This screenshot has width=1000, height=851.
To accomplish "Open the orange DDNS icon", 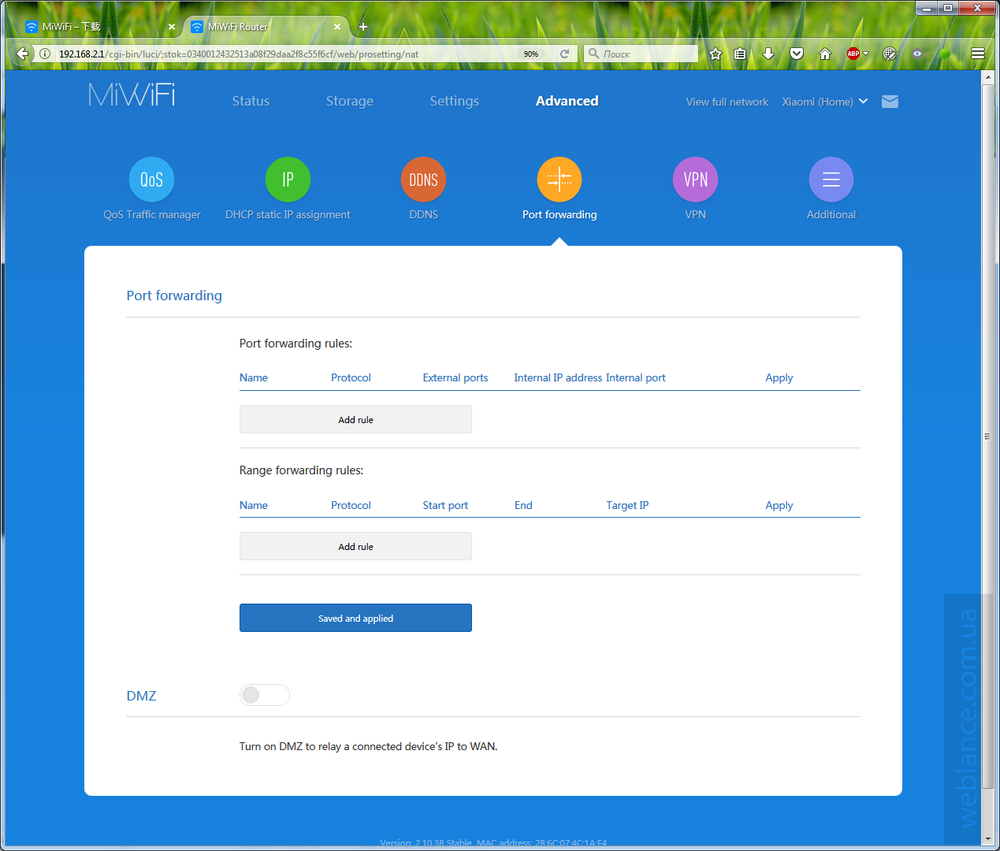I will coord(423,179).
